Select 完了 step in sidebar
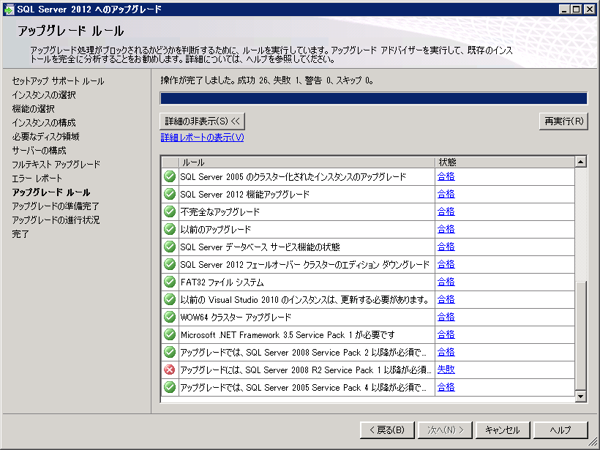Image resolution: width=600 pixels, height=450 pixels. pyautogui.click(x=20, y=234)
